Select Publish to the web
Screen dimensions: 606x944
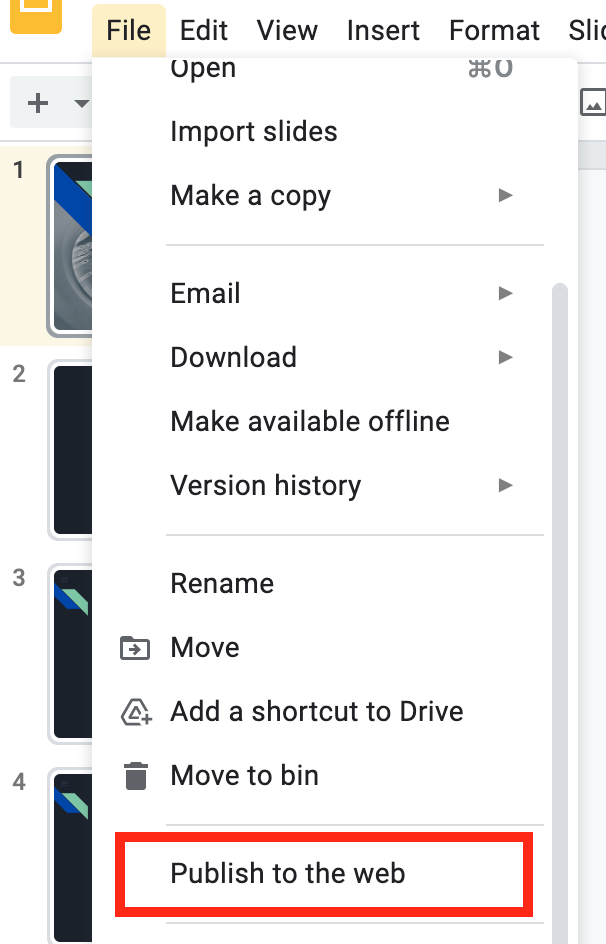[x=288, y=873]
